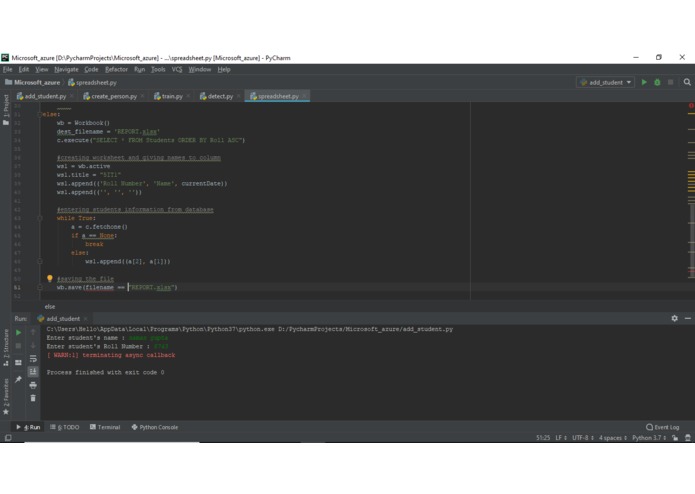Open the Terminal tool window
The height and width of the screenshot is (494, 695).
pos(105,427)
